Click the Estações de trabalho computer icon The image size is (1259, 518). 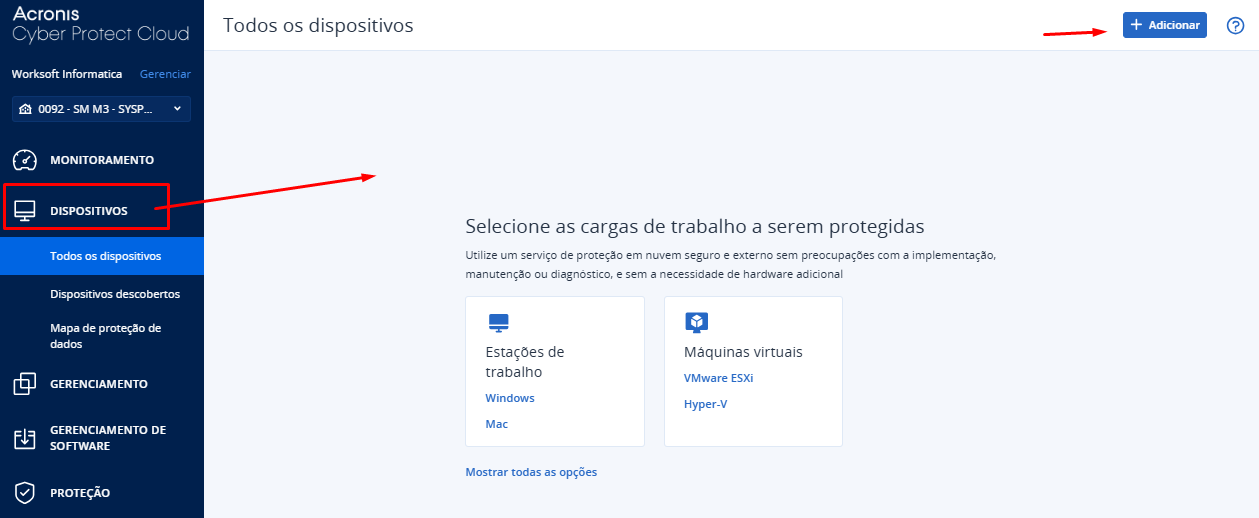pos(498,322)
